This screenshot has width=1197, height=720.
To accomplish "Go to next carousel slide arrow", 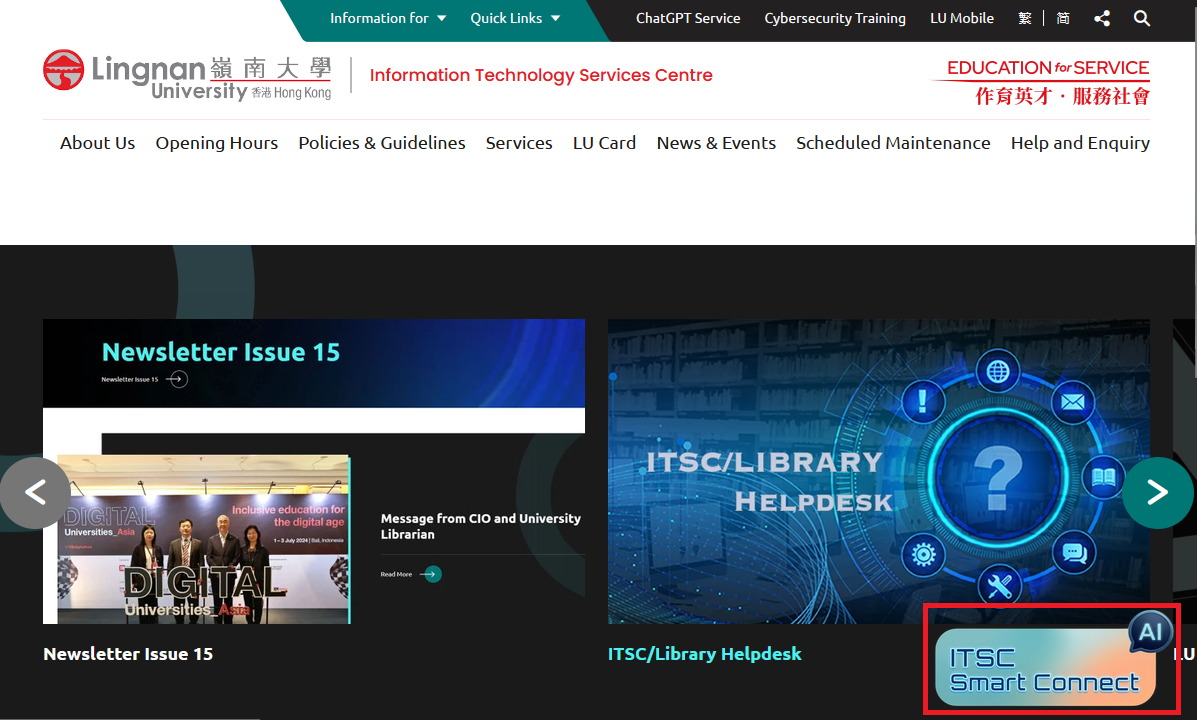I will (1157, 492).
